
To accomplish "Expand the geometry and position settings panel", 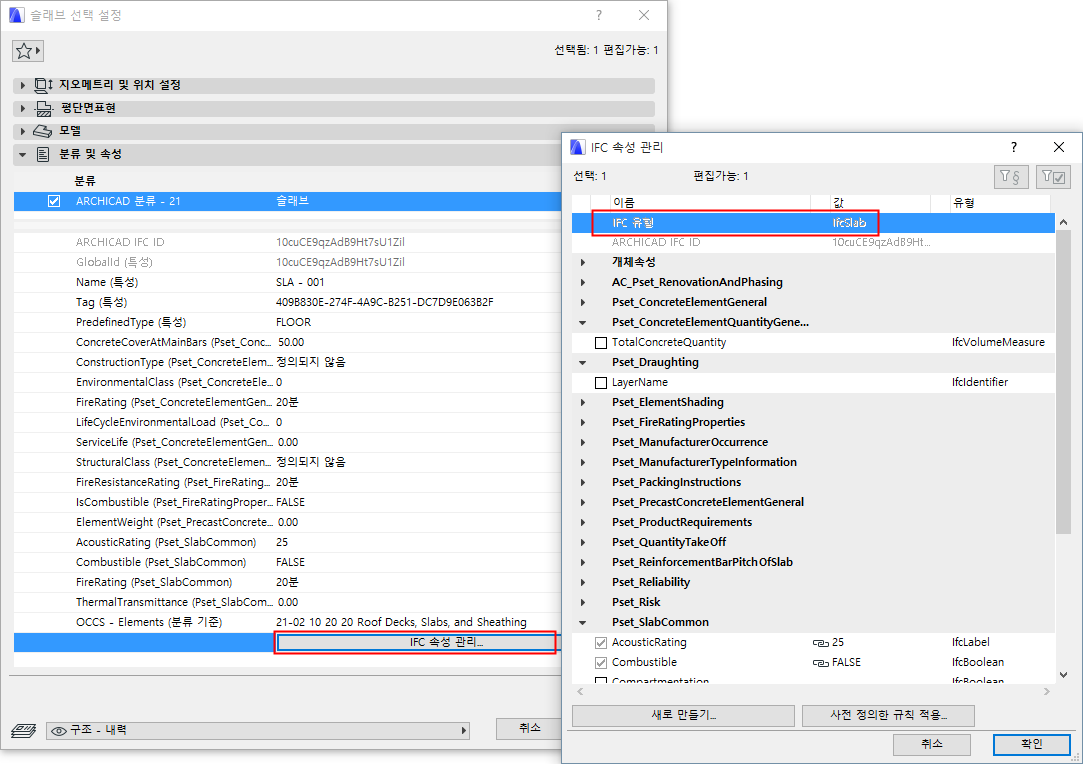I will 23,85.
